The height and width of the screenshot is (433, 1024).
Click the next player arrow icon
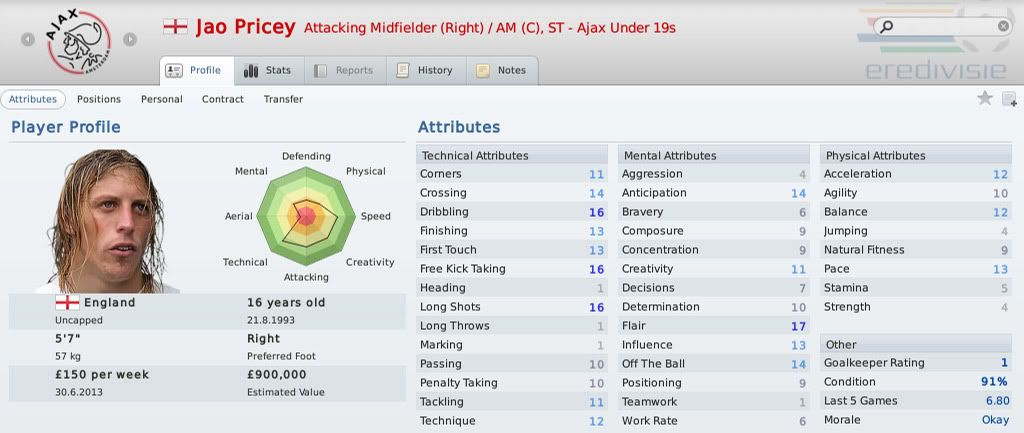tap(130, 39)
